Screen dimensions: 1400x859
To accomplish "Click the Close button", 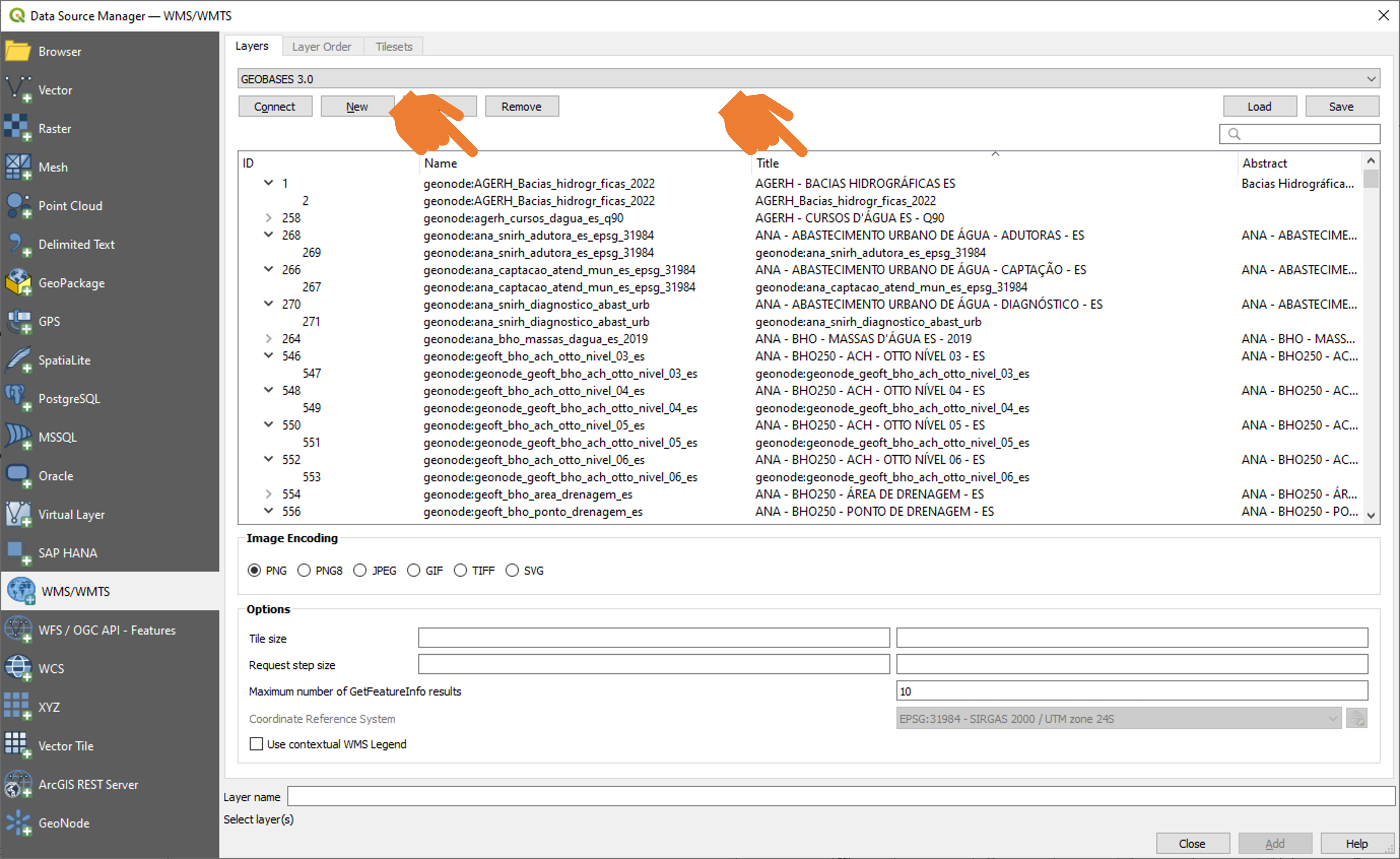I will click(1193, 844).
